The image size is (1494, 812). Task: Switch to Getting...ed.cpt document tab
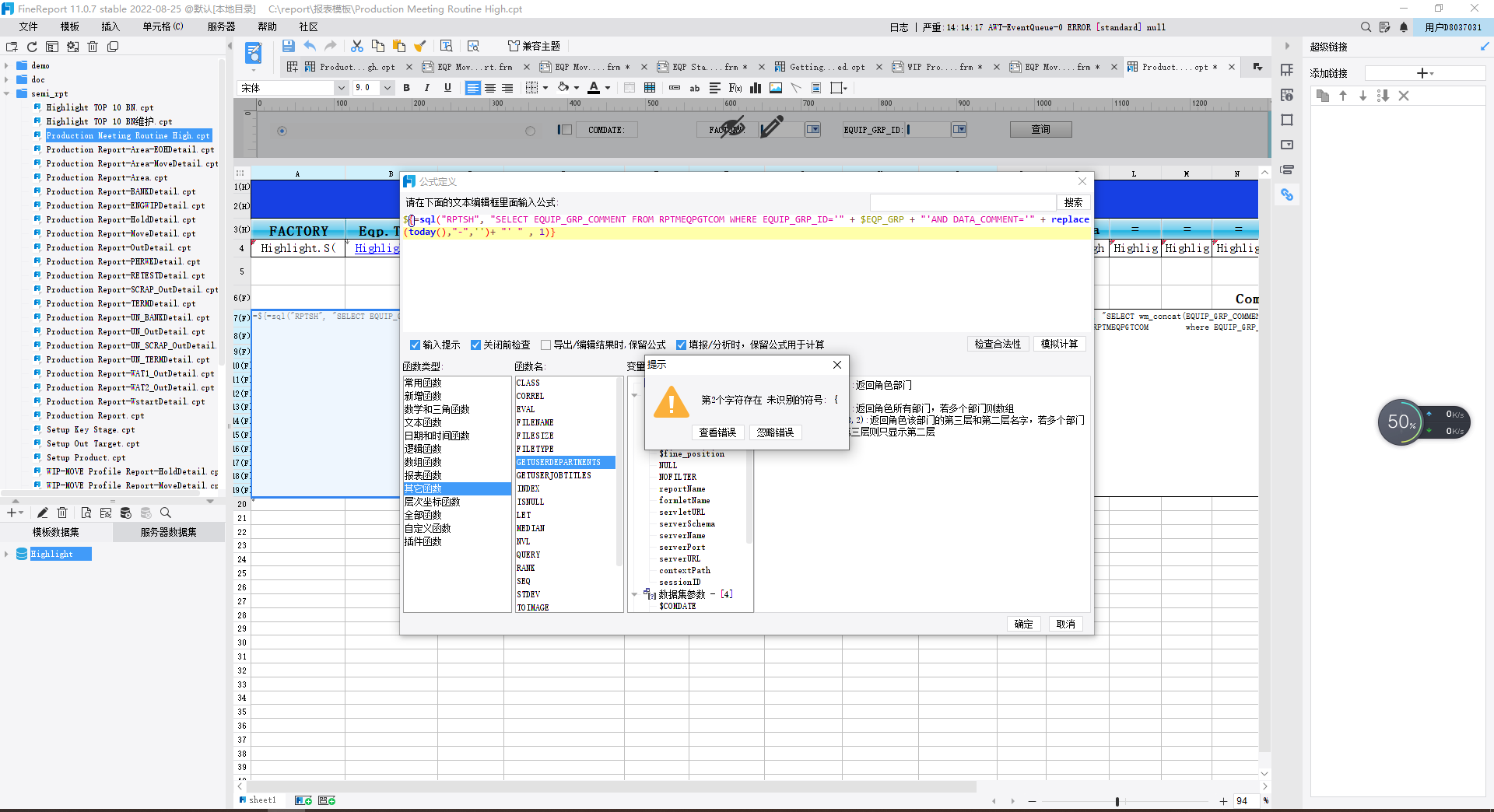pos(827,67)
